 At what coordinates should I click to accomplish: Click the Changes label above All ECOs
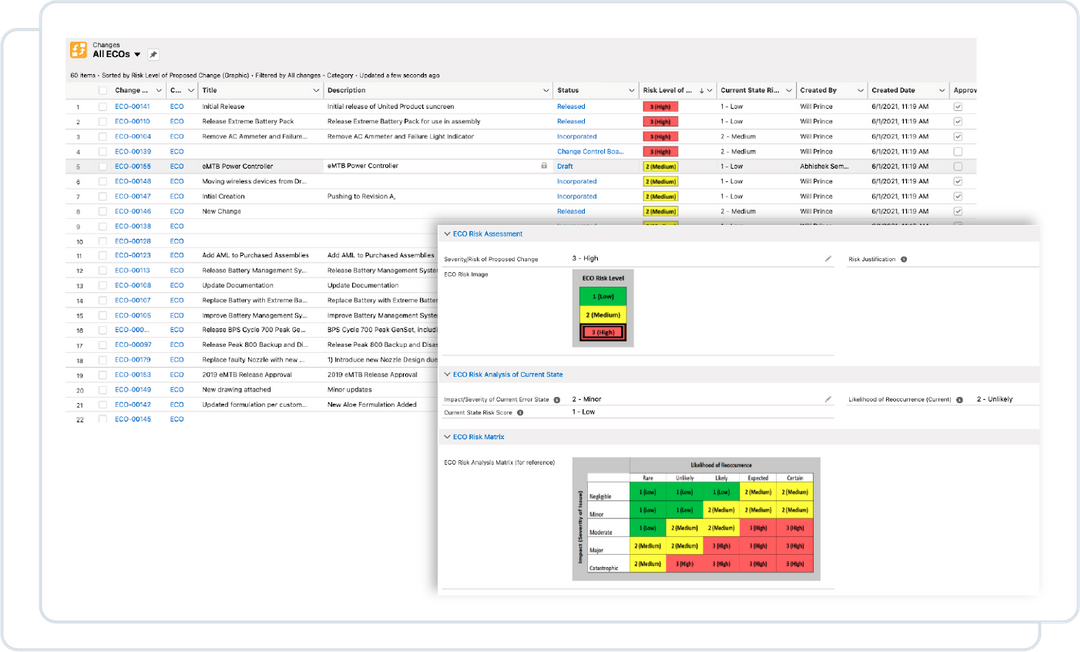click(x=106, y=45)
